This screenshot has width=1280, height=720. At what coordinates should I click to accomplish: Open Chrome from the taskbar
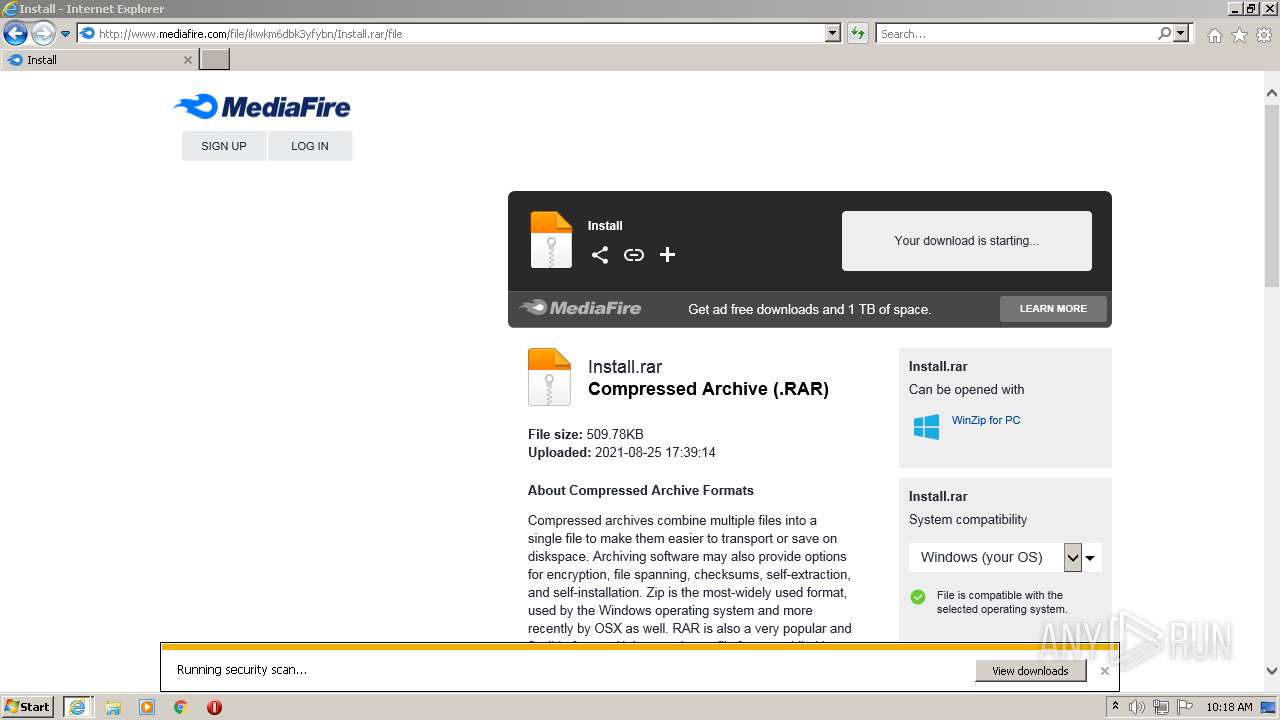[x=181, y=707]
